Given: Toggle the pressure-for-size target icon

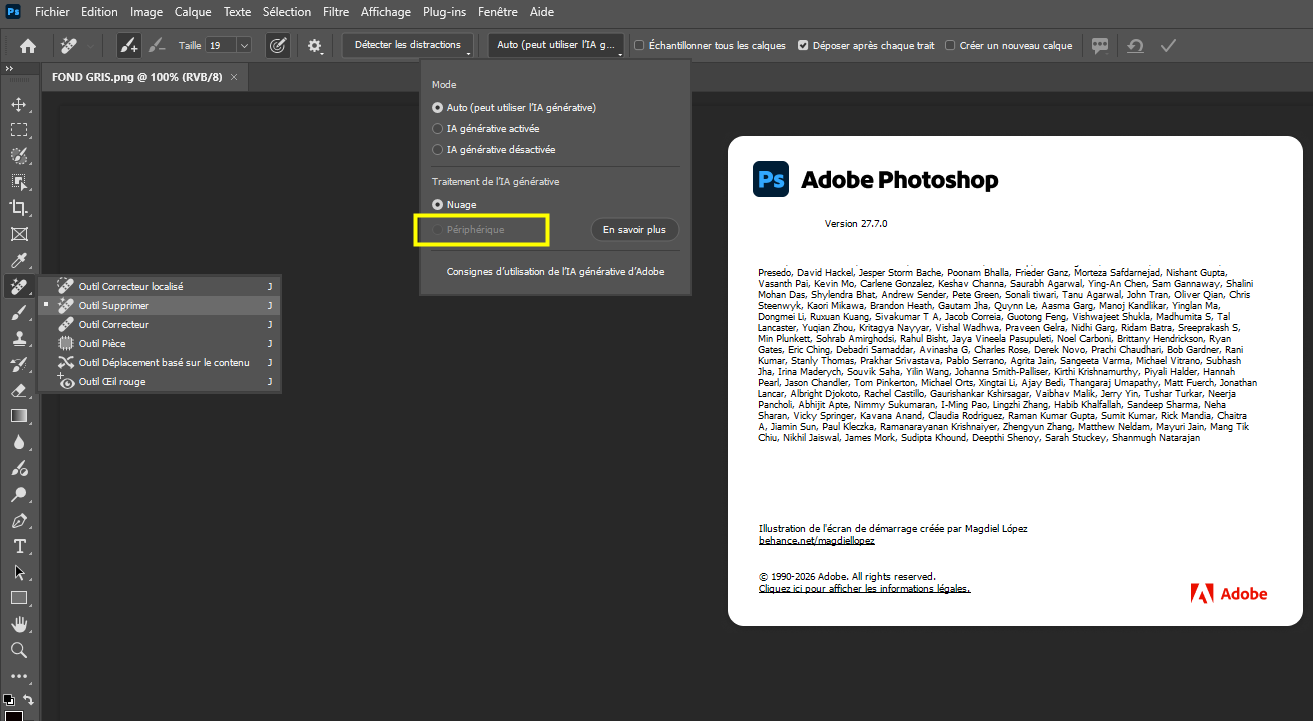Looking at the screenshot, I should (x=279, y=45).
